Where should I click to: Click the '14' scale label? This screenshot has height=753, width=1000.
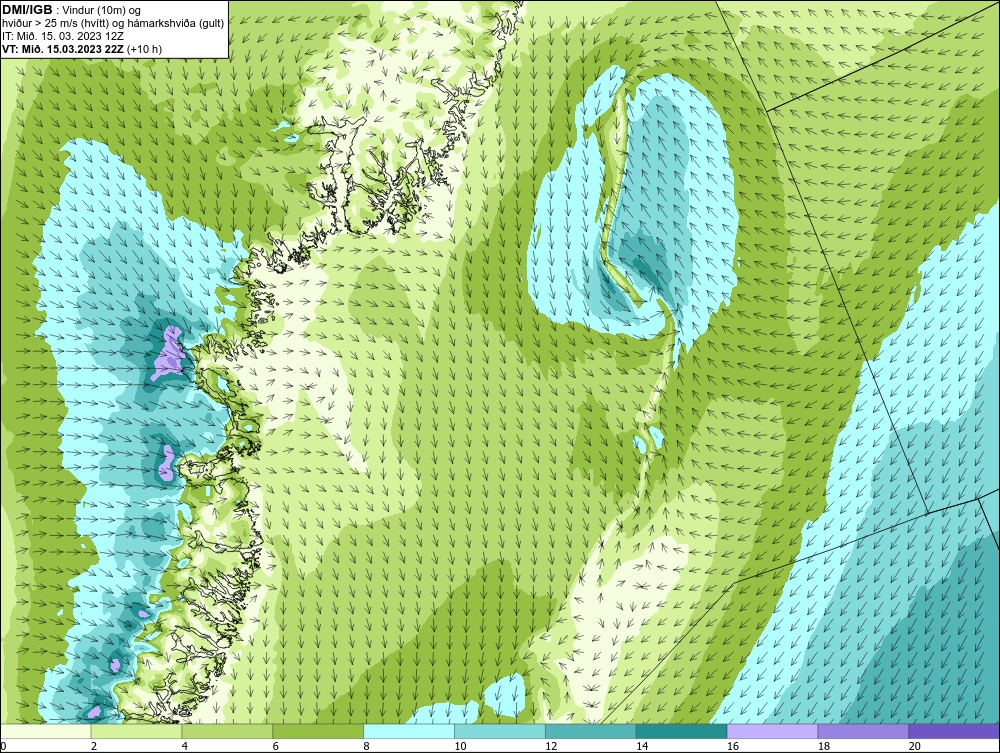coord(642,746)
